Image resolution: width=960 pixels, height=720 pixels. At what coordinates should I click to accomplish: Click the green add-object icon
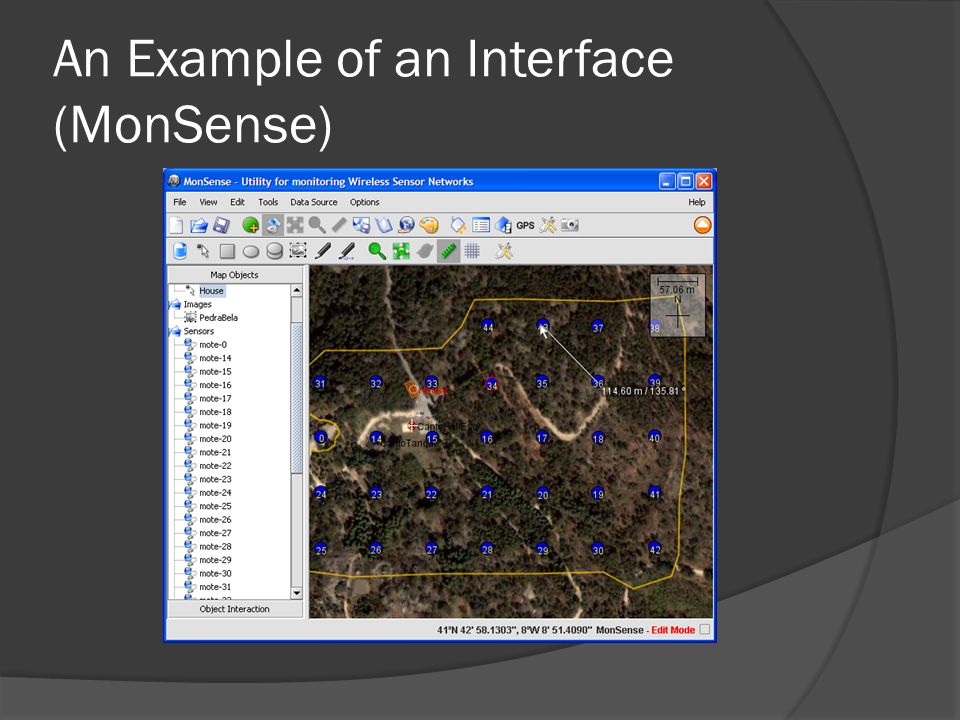point(250,225)
